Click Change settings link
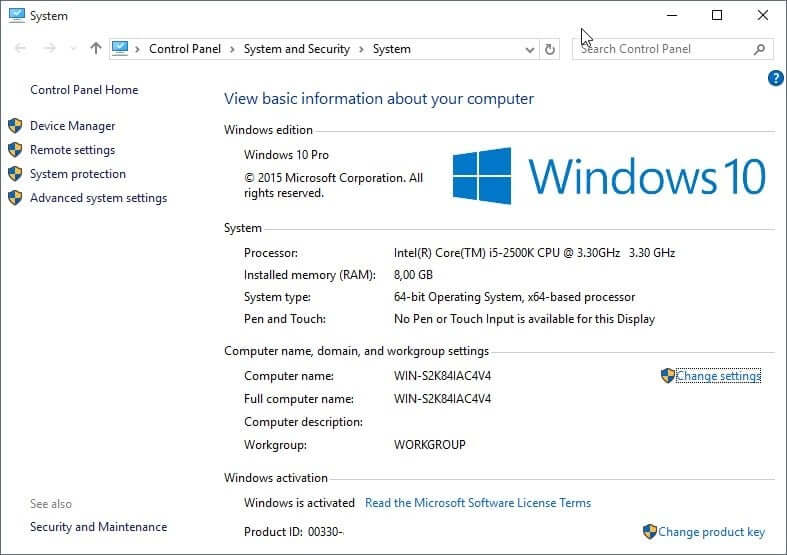Viewport: 787px width, 555px height. 718,376
